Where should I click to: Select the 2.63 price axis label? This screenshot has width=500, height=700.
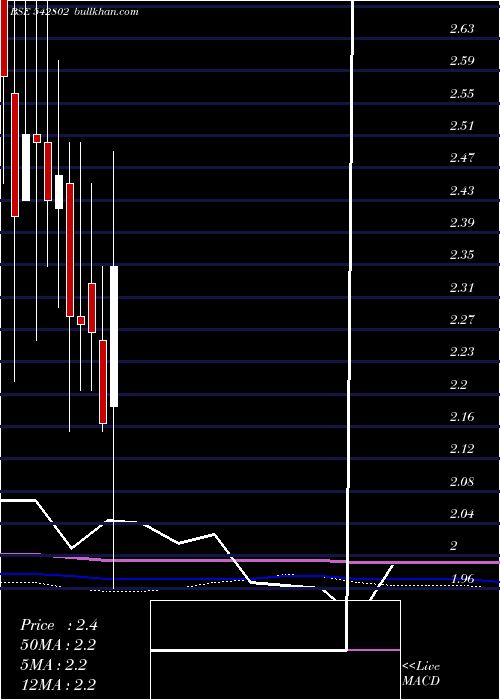point(462,29)
